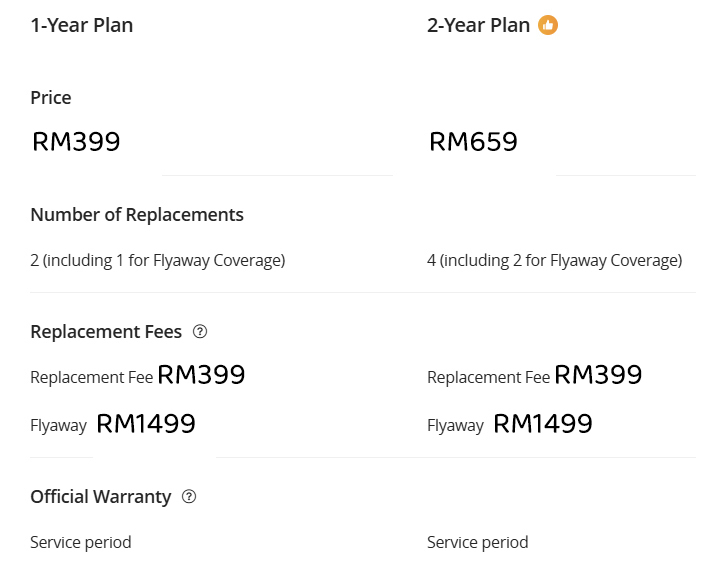The height and width of the screenshot is (572, 726).
Task: Click the '4 (including 2 for Flyaway Coverage)' text
Action: pos(555,260)
